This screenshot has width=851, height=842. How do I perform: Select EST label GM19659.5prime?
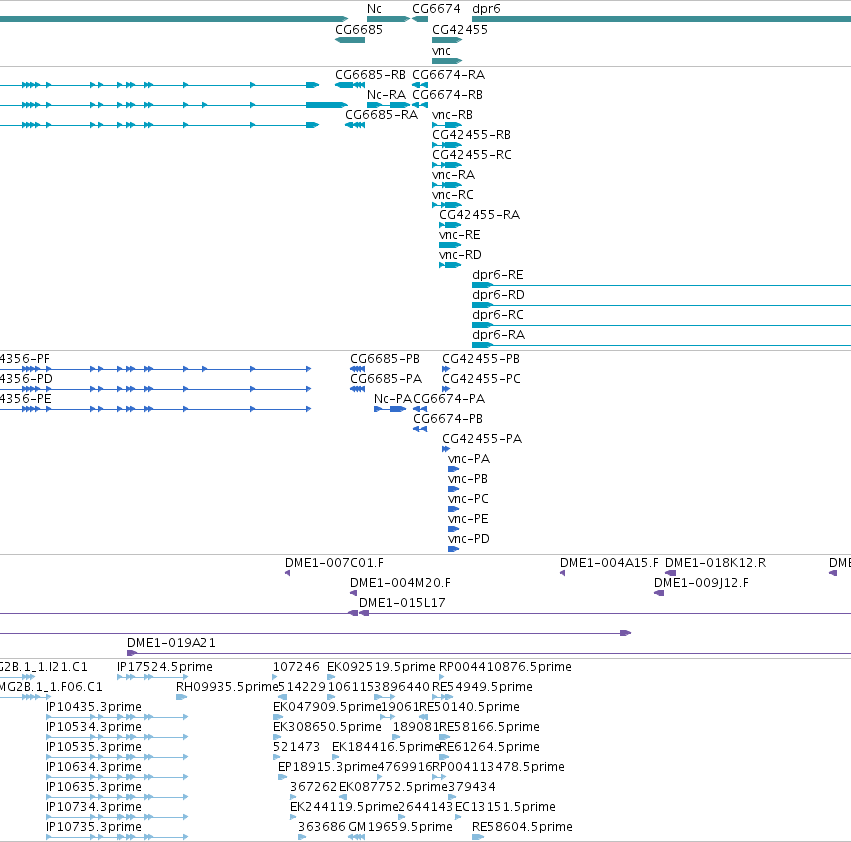(401, 826)
